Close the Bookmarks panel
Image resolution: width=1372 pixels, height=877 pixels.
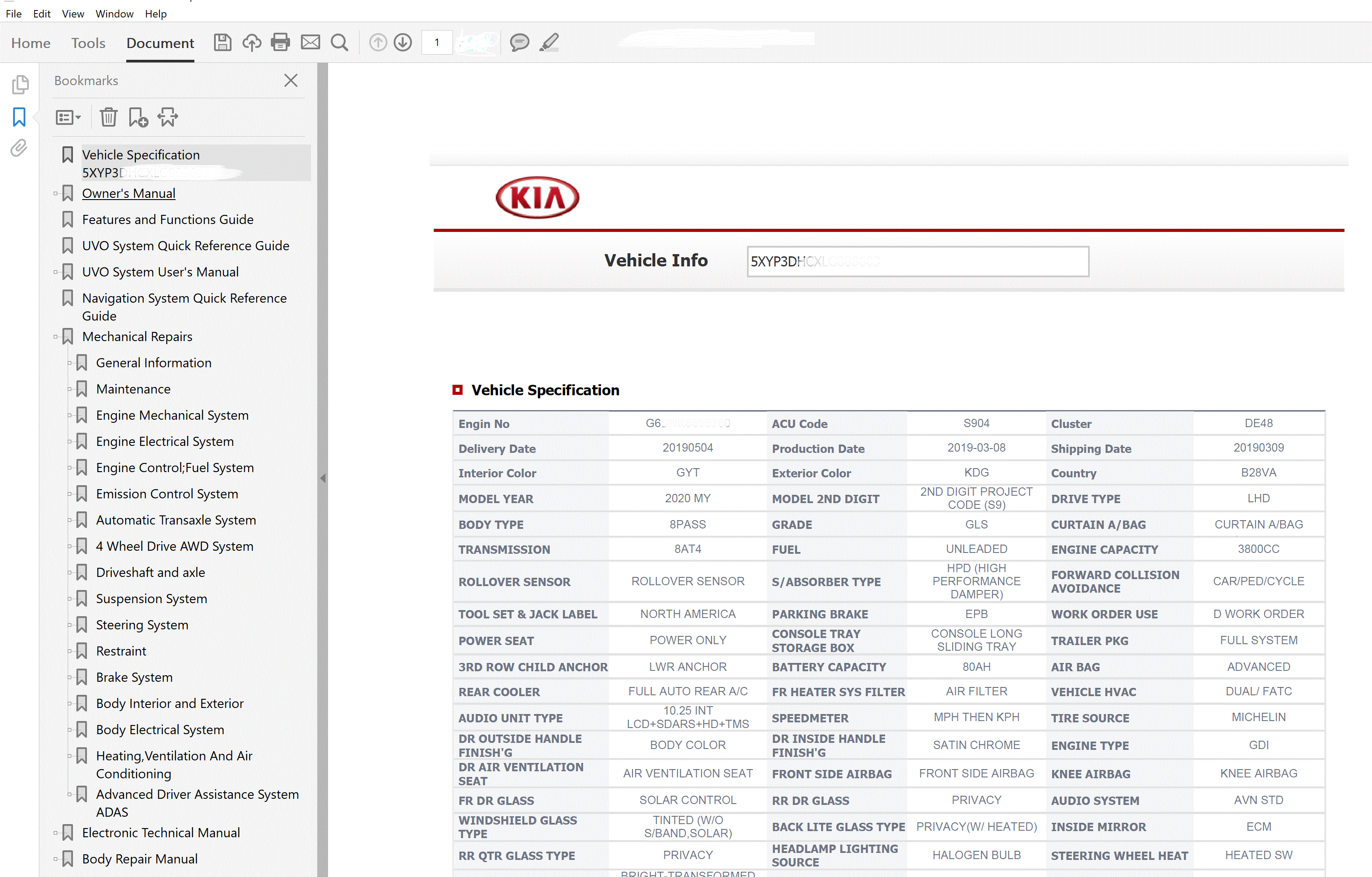[x=290, y=81]
